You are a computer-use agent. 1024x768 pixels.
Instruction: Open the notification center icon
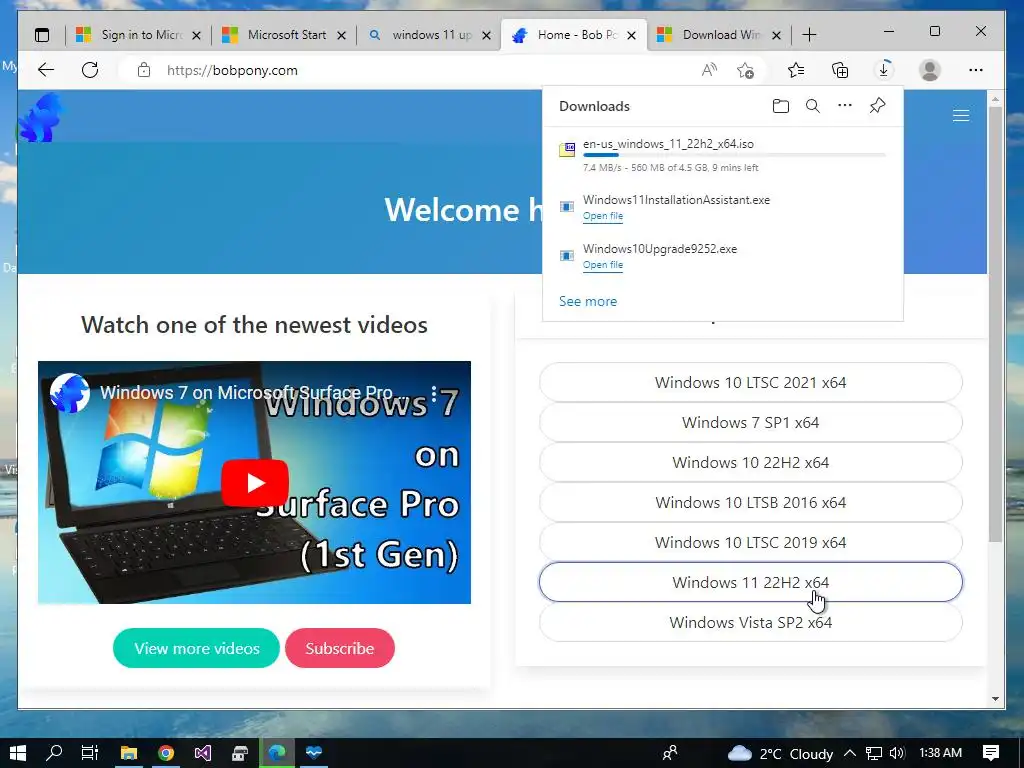click(x=991, y=753)
